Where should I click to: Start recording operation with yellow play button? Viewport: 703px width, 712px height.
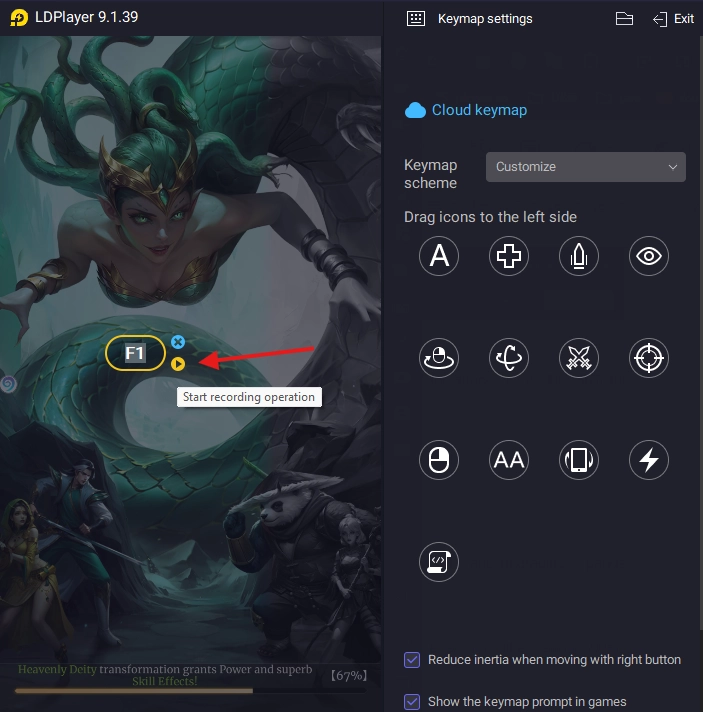[178, 364]
